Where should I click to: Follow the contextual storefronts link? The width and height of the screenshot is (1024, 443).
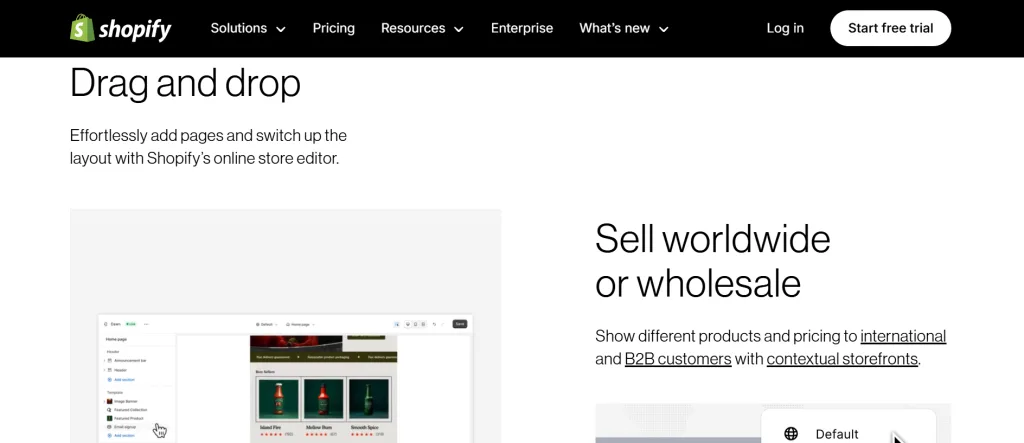[842, 359]
